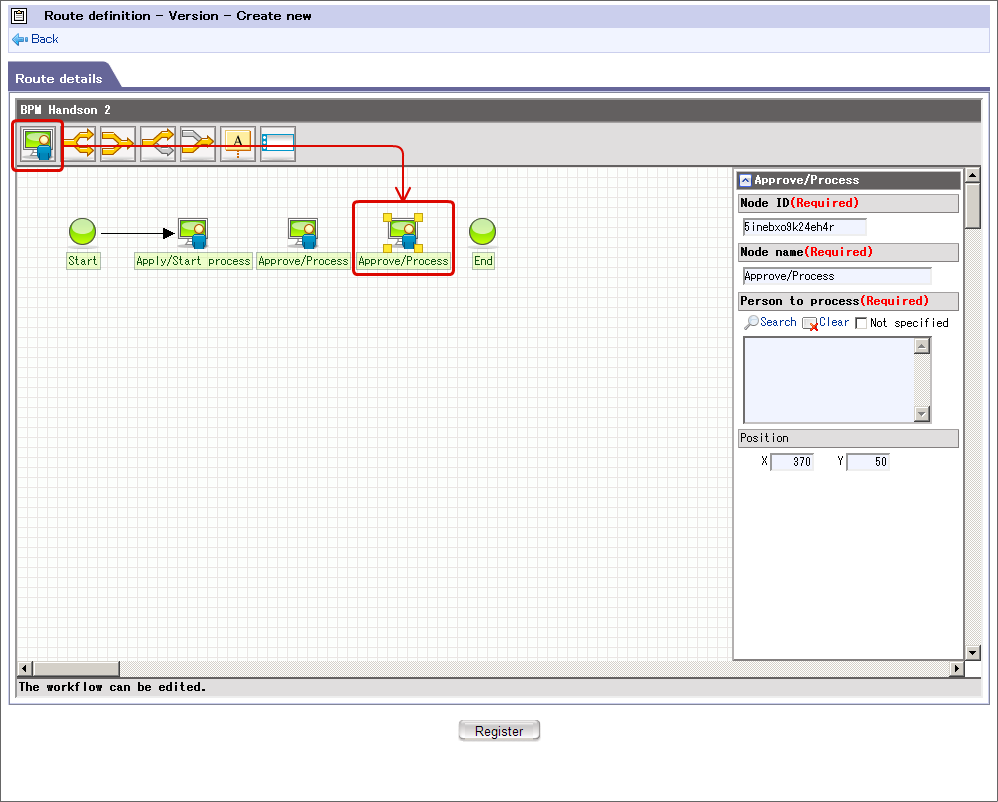Go Back to previous page
This screenshot has width=998, height=802.
[x=45, y=39]
